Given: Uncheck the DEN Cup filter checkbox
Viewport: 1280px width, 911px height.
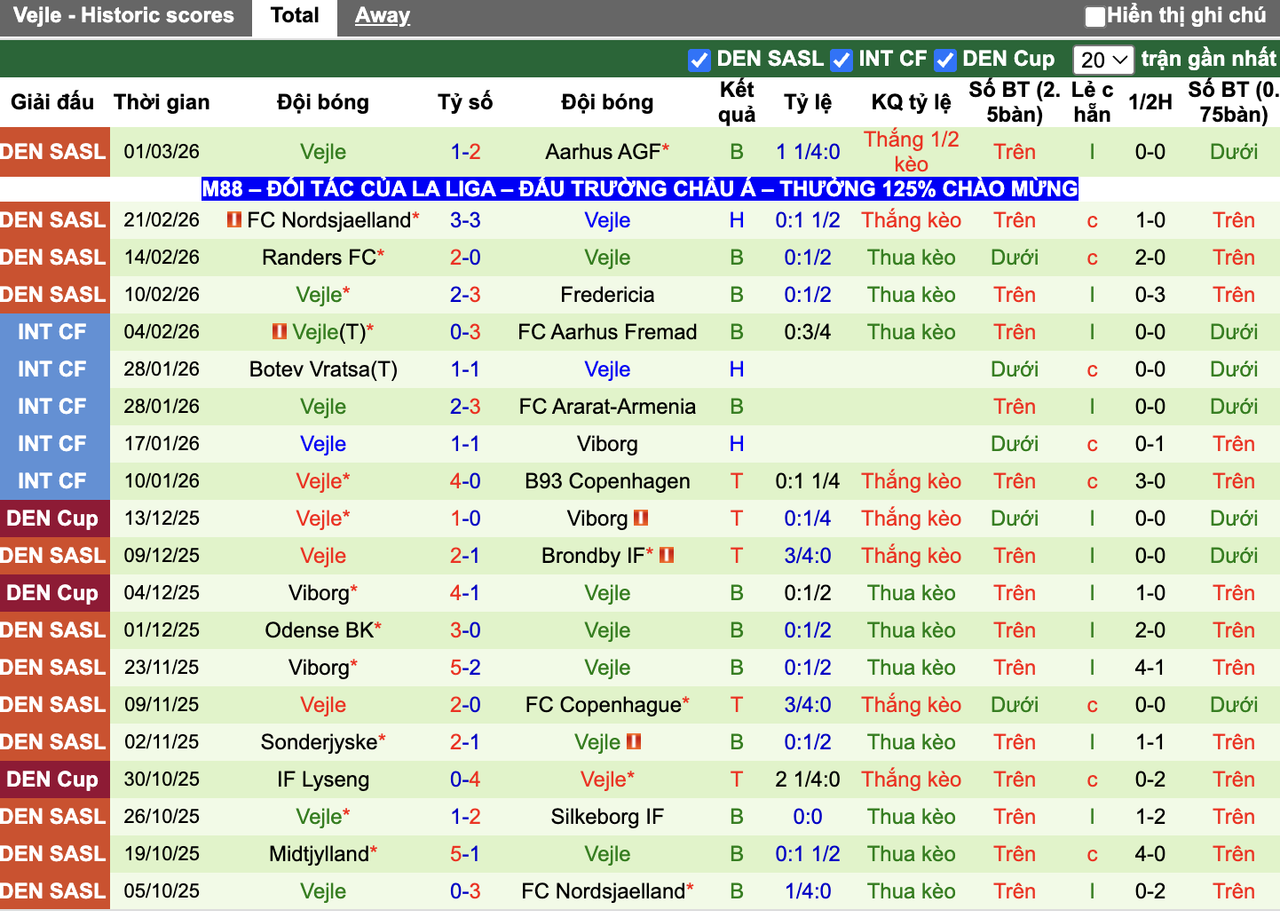Looking at the screenshot, I should pos(945,60).
